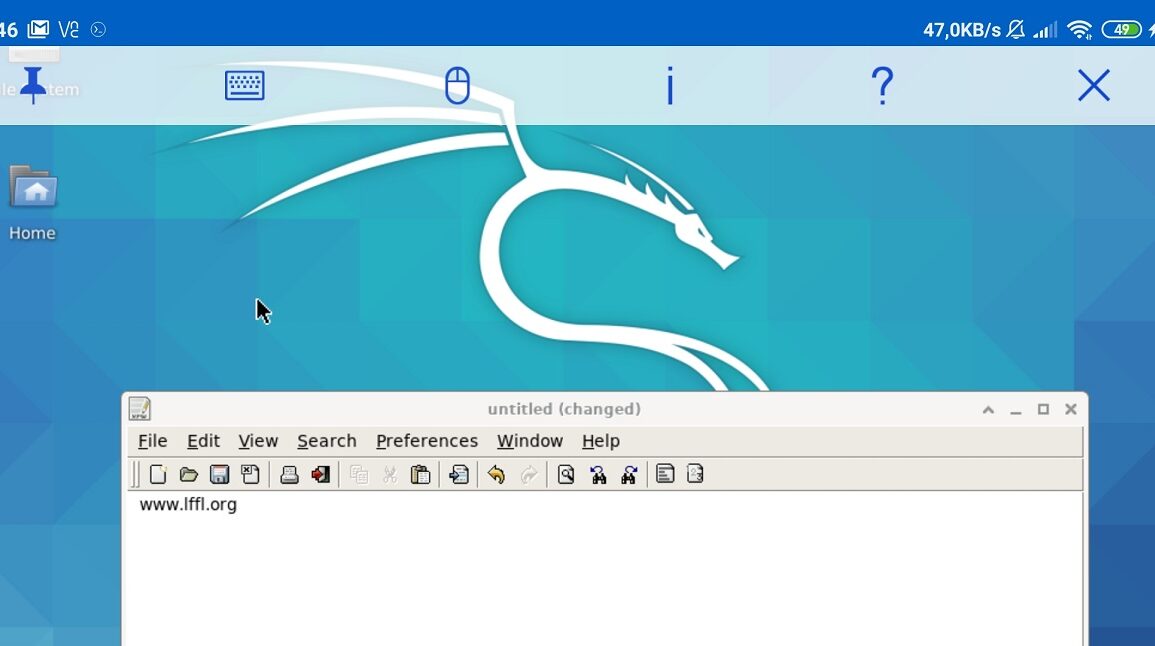The image size is (1155, 646).
Task: Open the File menu
Action: point(152,440)
